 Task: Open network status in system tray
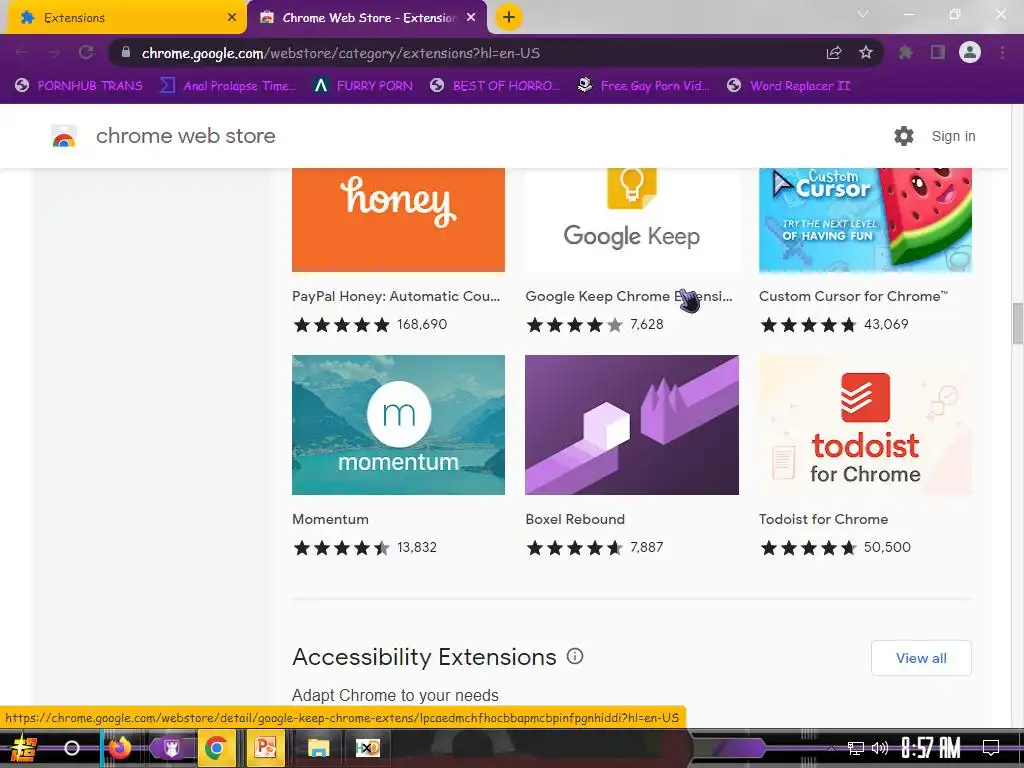856,748
